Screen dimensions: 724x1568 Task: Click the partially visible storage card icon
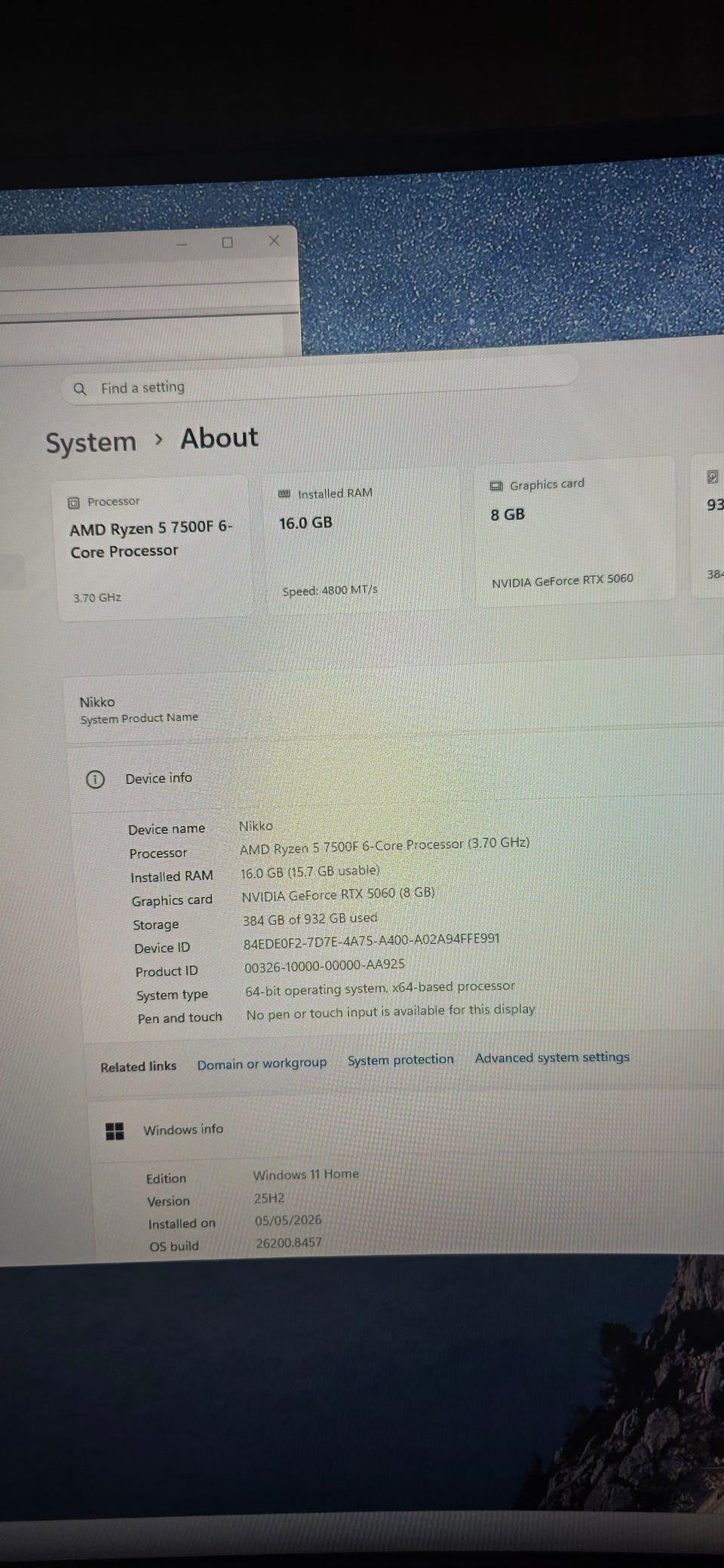pos(712,477)
